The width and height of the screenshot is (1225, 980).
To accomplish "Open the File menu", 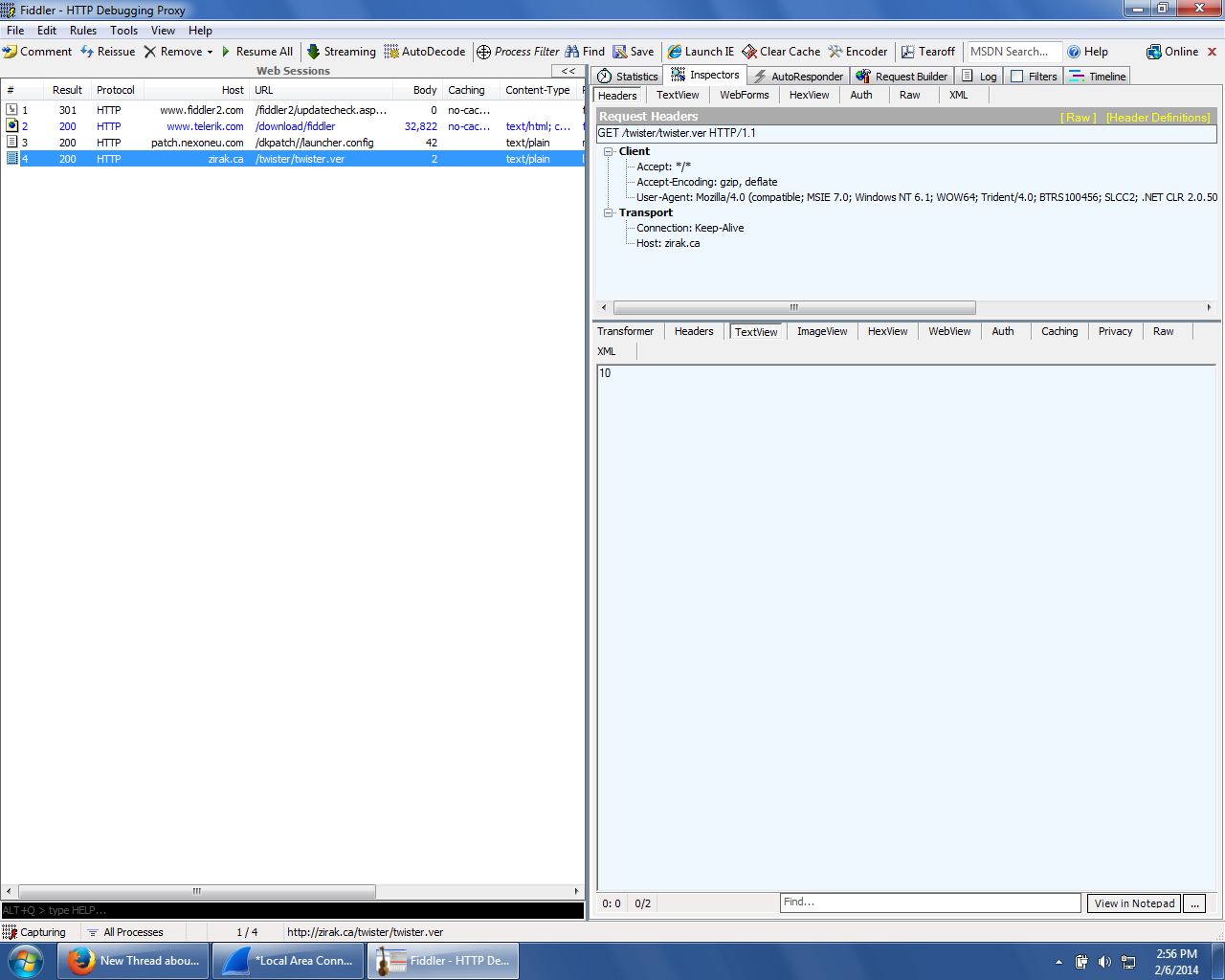I will 15,31.
